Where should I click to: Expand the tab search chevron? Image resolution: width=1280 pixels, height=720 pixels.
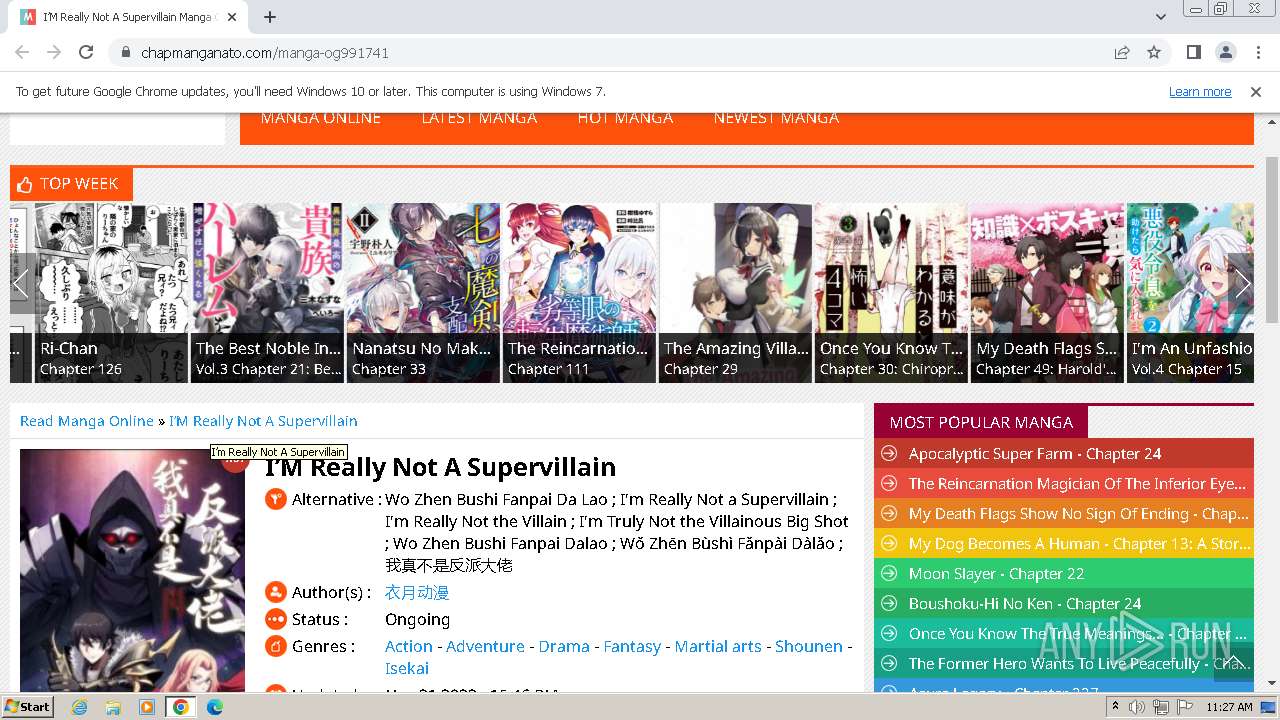tap(1160, 17)
